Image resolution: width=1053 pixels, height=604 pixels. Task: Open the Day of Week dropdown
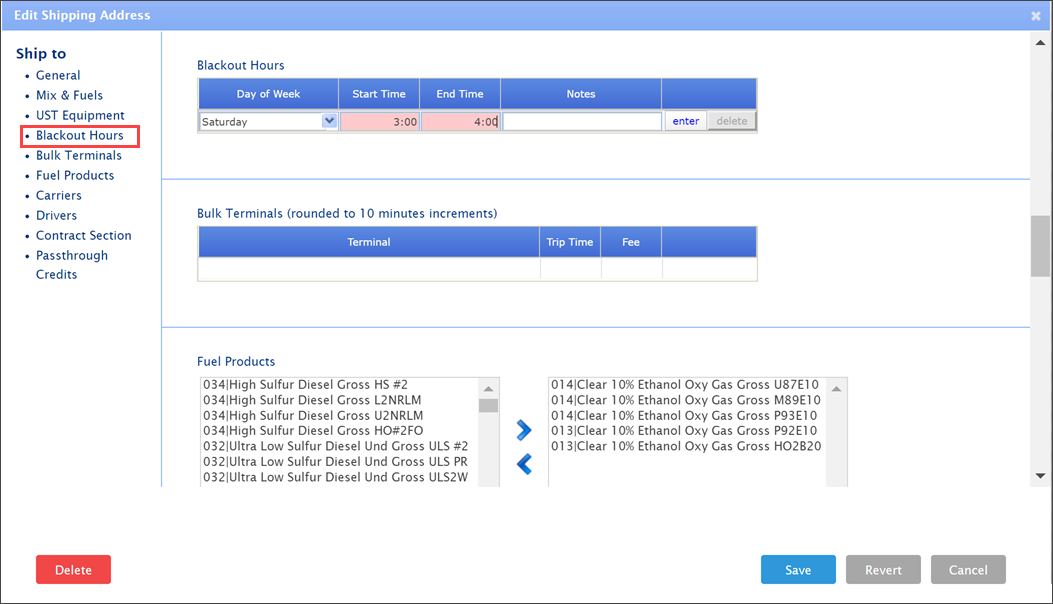(x=268, y=121)
